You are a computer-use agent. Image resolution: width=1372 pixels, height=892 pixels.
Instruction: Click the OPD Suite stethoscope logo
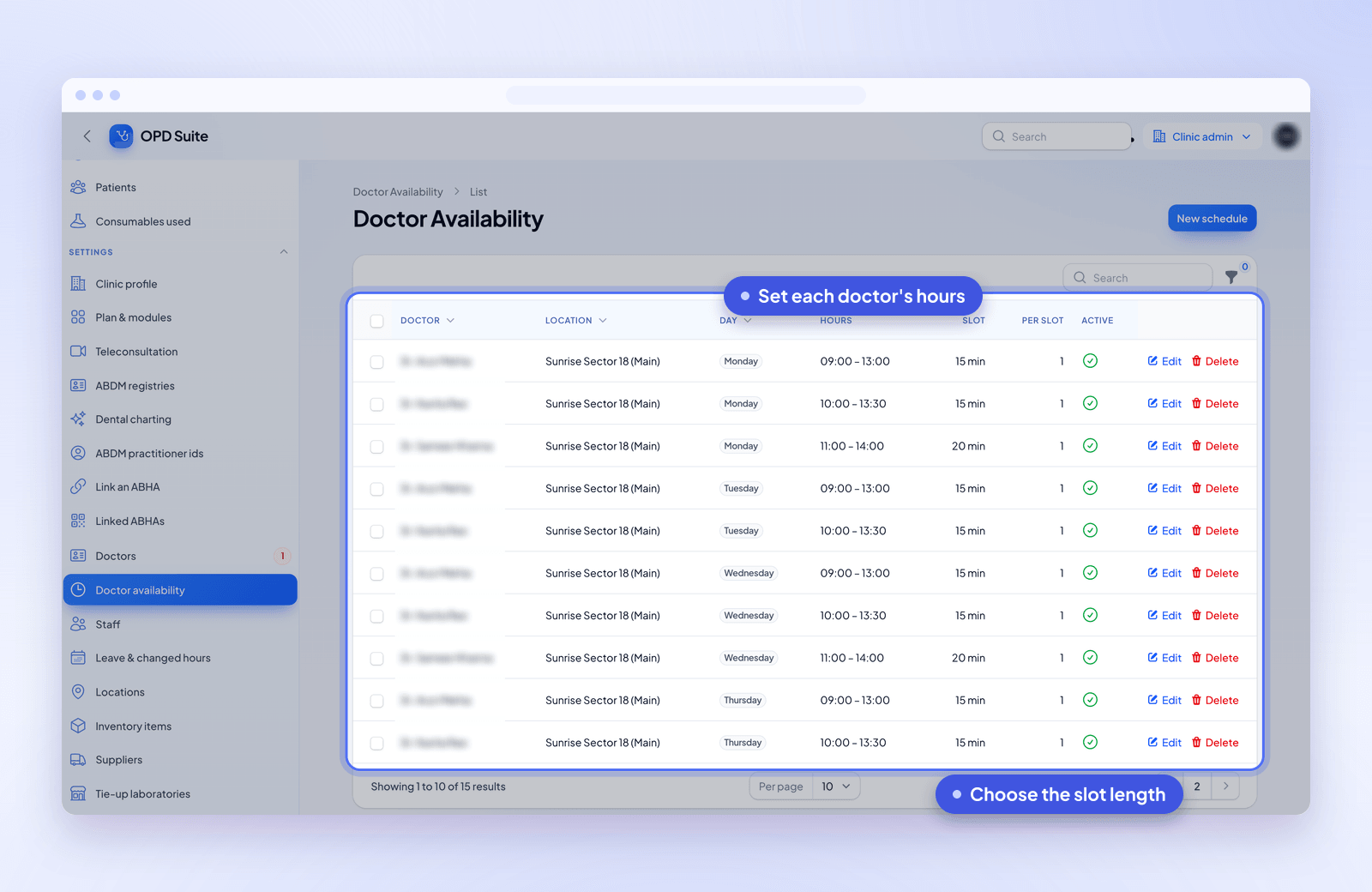[122, 136]
